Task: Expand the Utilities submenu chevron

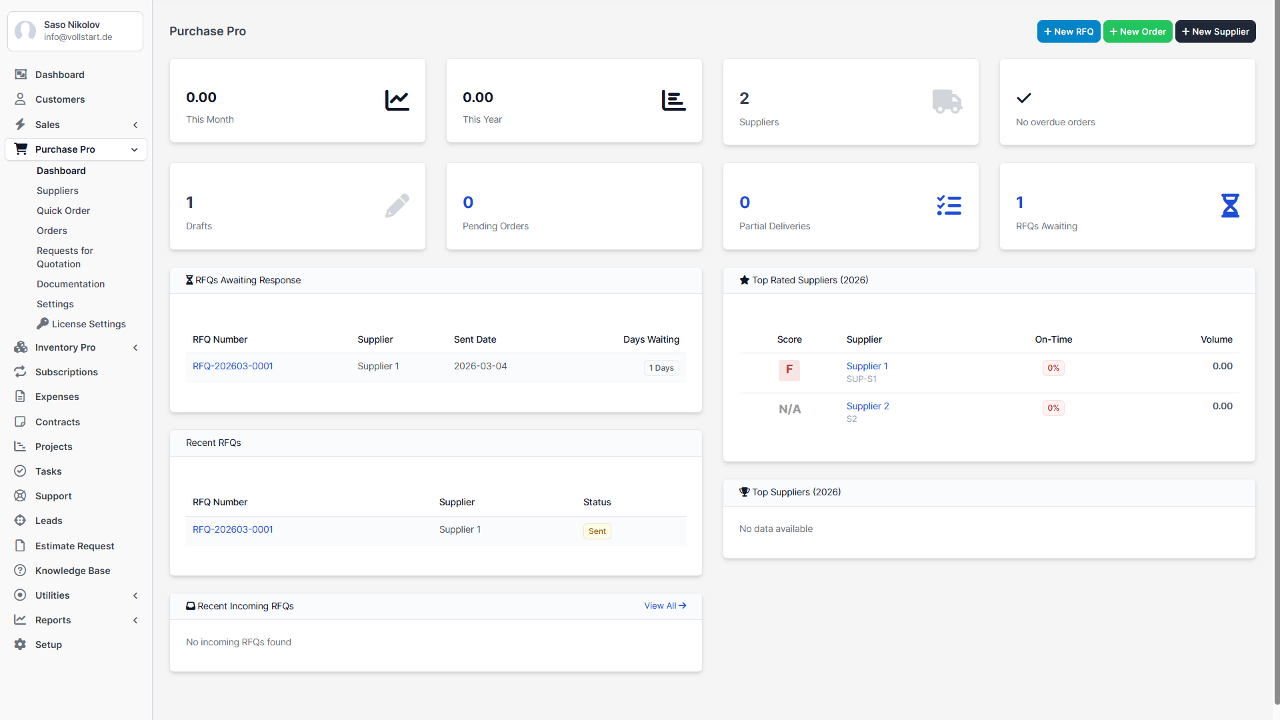Action: click(135, 596)
